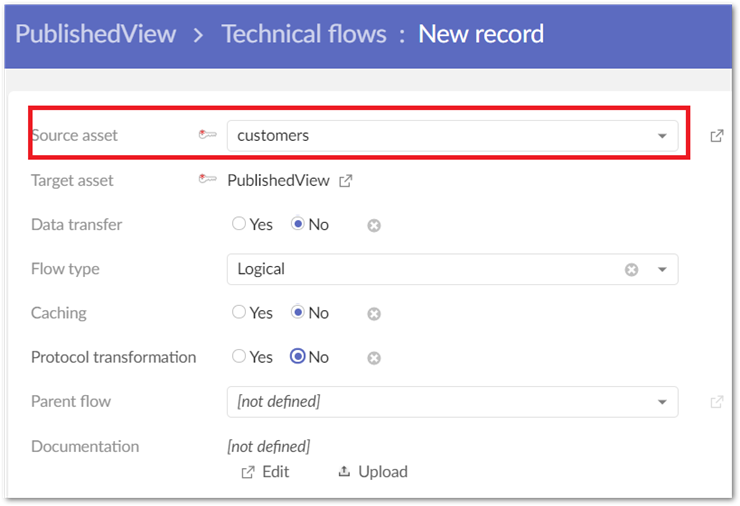This screenshot has width=740, height=506.
Task: Expand the Flow type dropdown
Action: (661, 269)
